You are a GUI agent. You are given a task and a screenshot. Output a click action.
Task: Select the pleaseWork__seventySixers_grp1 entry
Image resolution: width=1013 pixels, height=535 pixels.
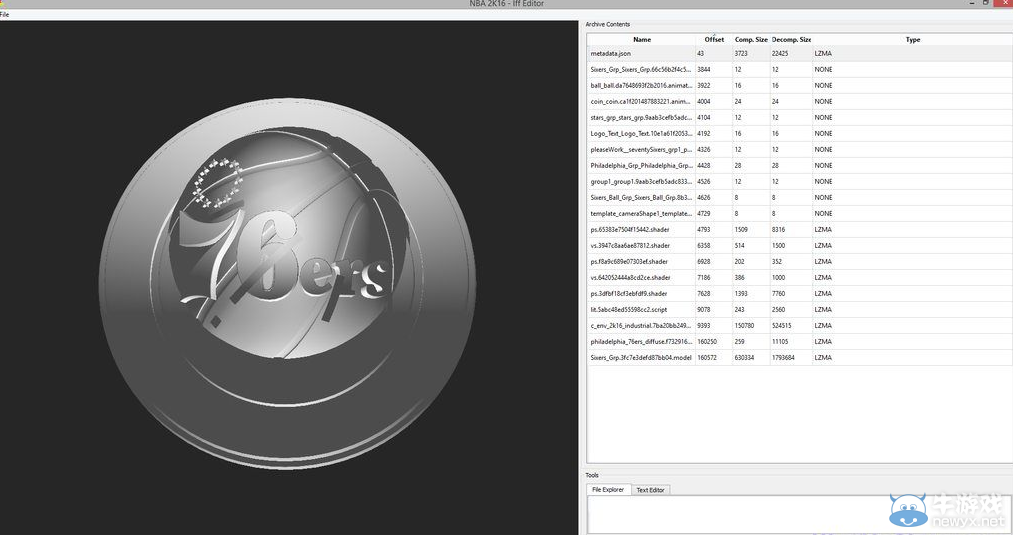pos(642,150)
